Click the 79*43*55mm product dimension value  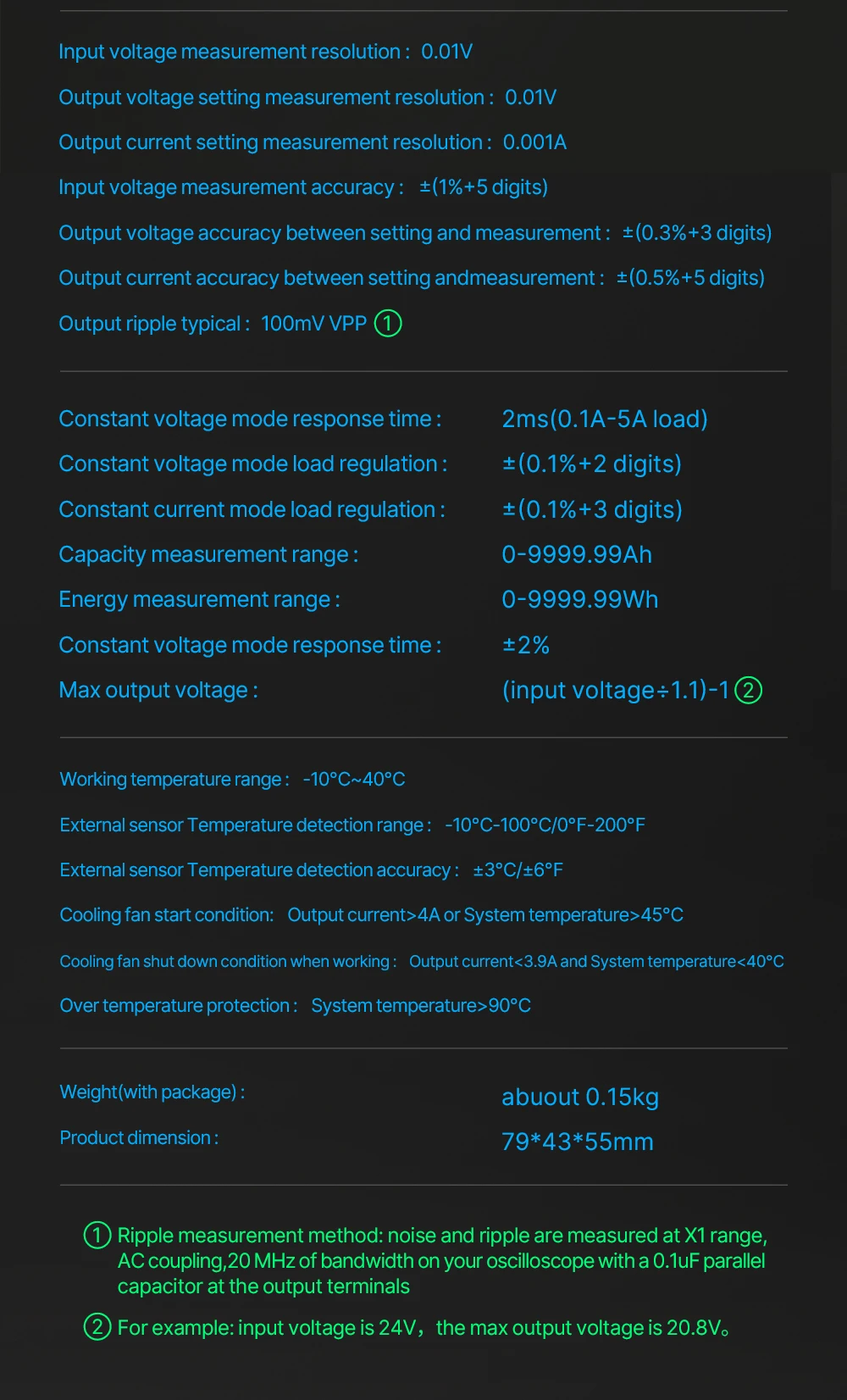[x=578, y=1142]
